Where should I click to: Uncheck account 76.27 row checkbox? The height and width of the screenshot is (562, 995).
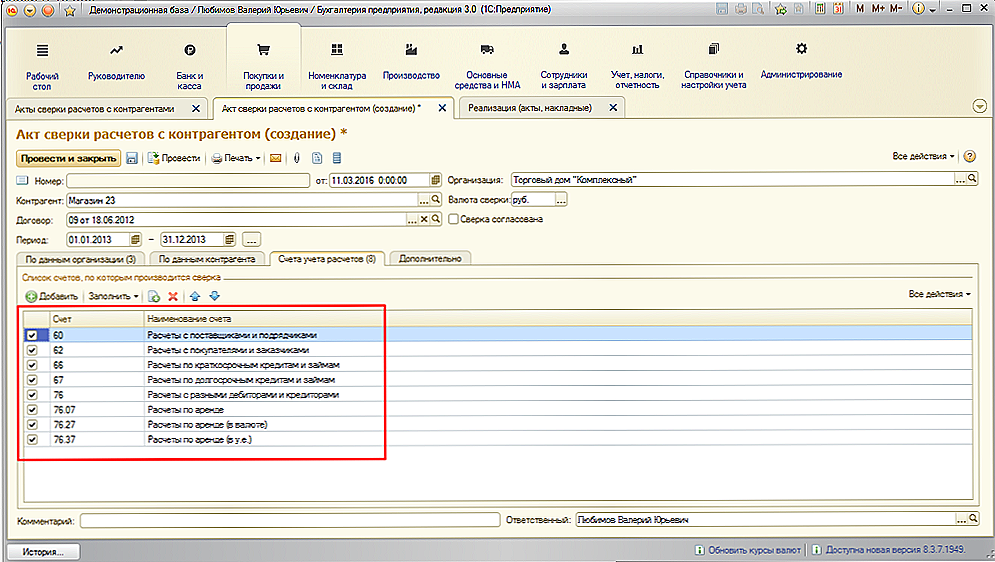click(x=32, y=424)
